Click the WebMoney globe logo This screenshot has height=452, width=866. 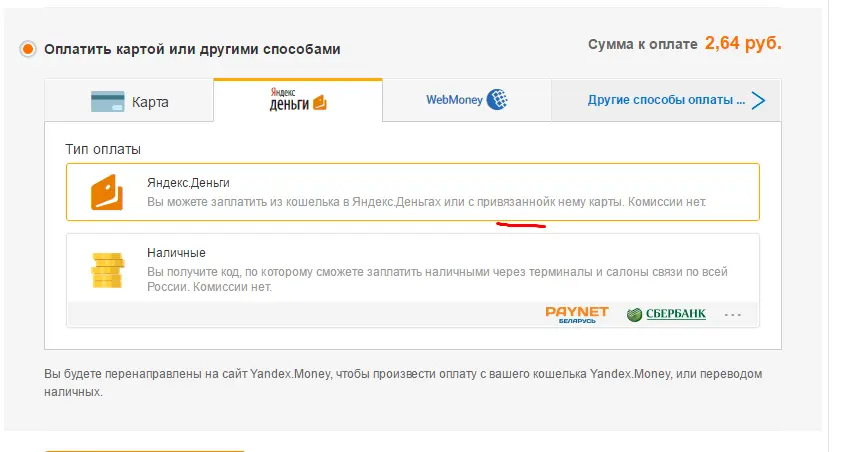tap(497, 100)
